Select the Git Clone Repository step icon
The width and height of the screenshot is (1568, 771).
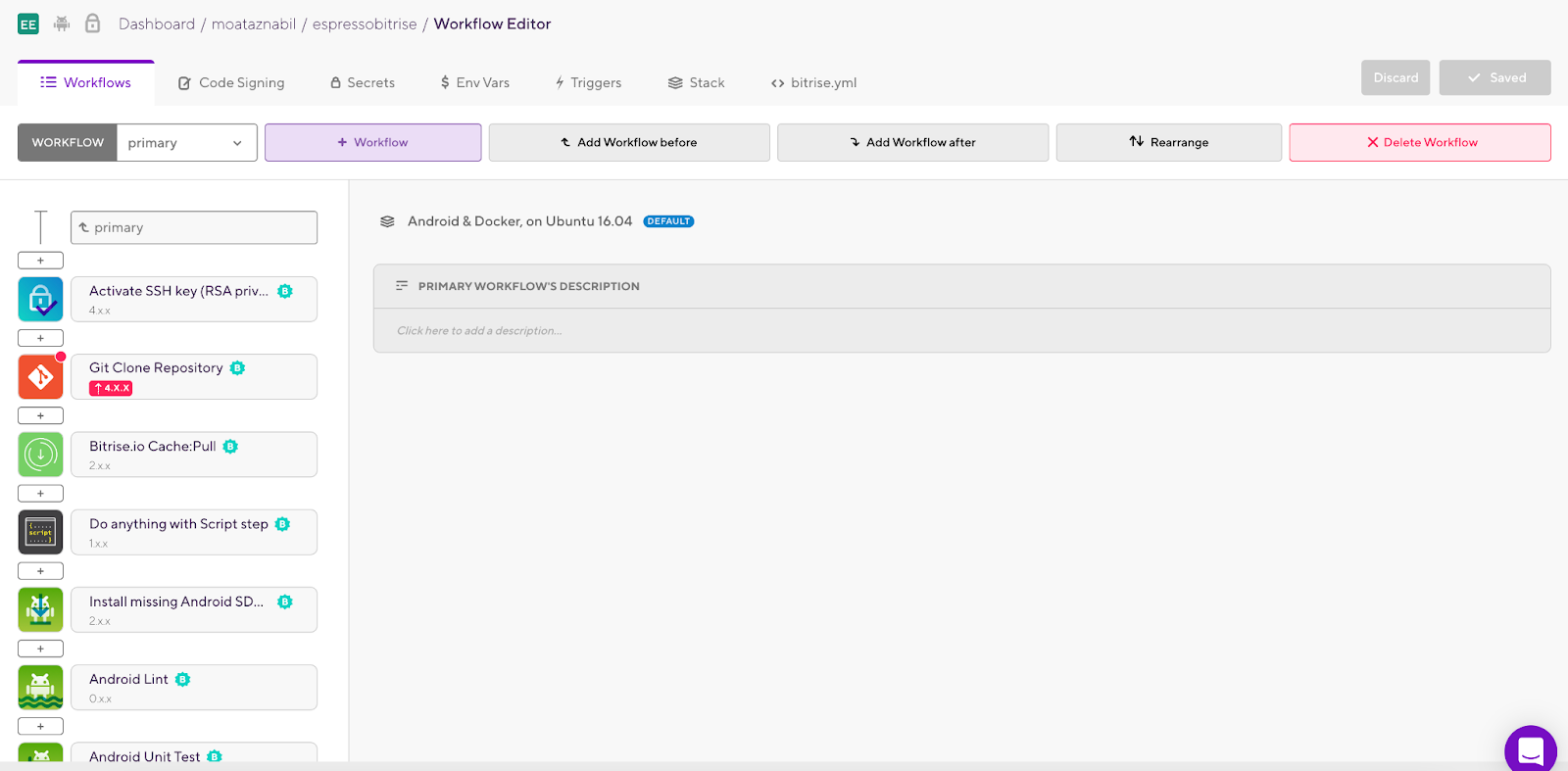40,377
